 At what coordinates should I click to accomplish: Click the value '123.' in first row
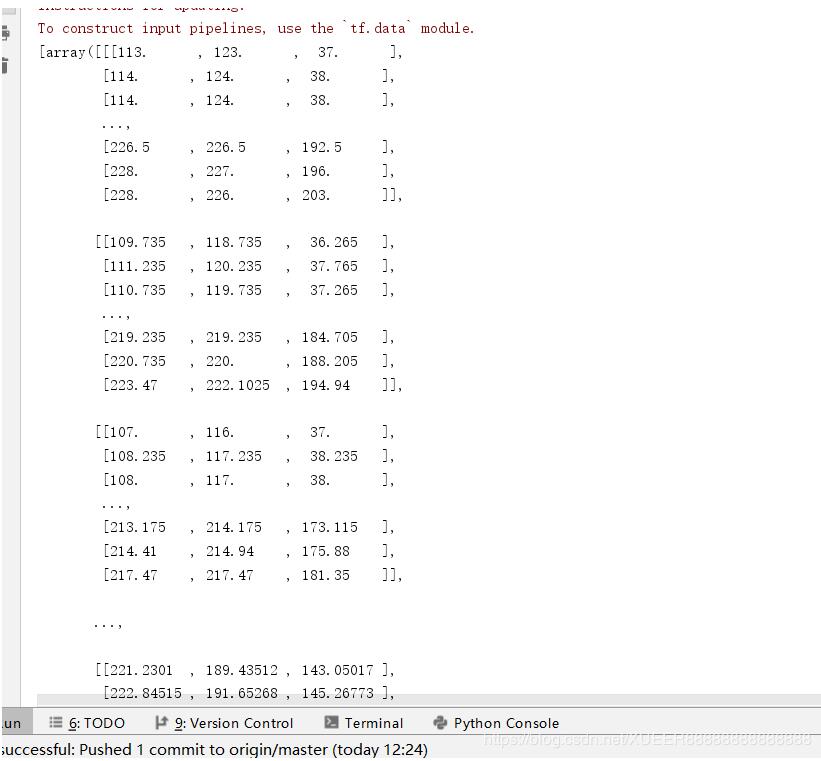point(228,52)
